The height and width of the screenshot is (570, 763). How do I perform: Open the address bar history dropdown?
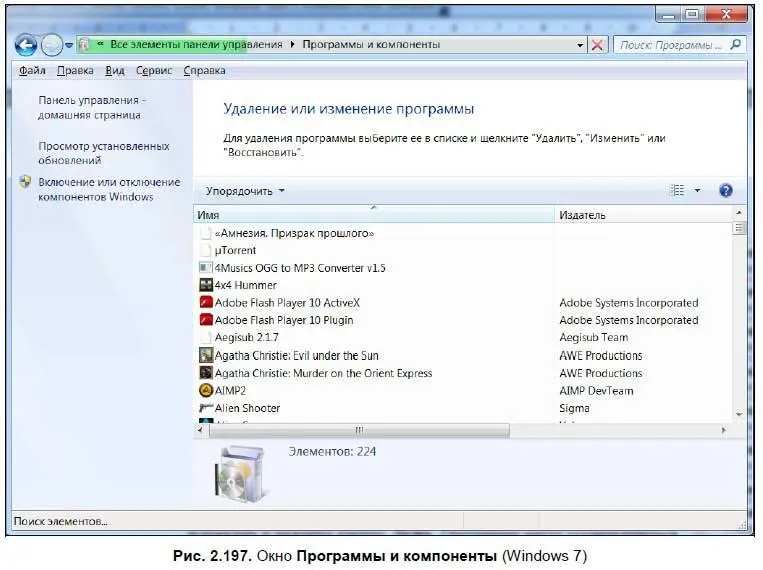pyautogui.click(x=580, y=45)
